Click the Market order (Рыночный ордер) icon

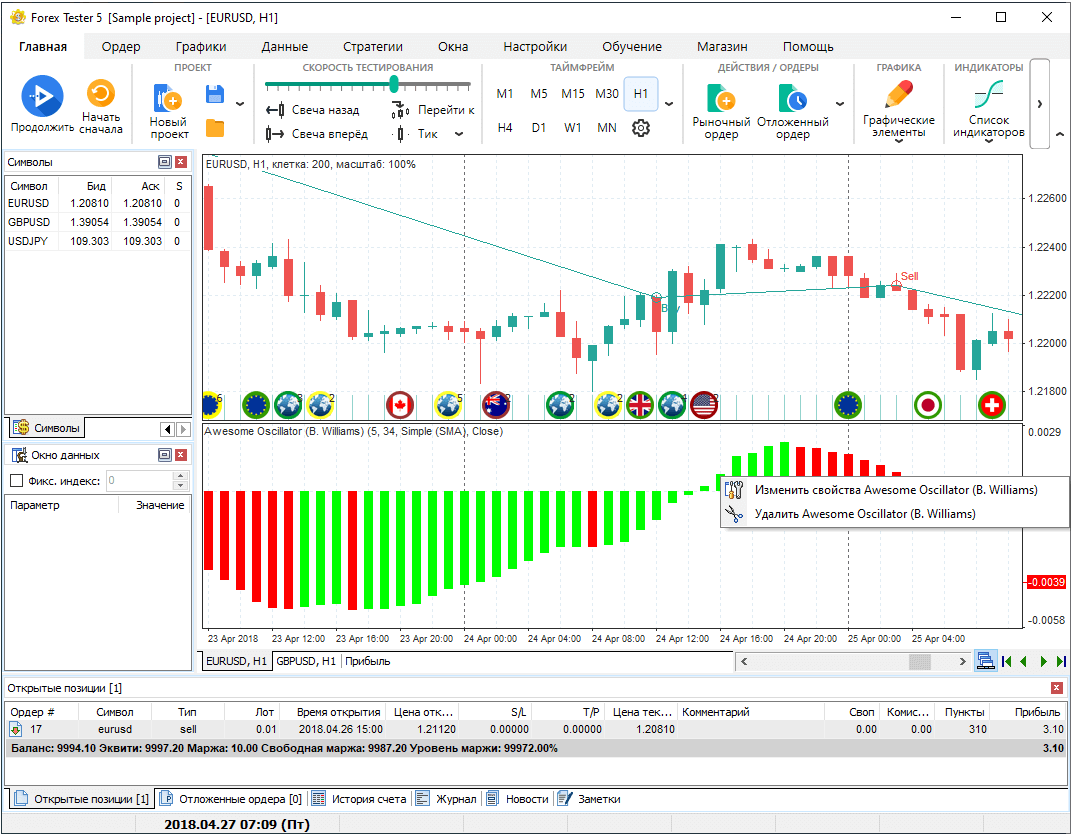point(720,99)
